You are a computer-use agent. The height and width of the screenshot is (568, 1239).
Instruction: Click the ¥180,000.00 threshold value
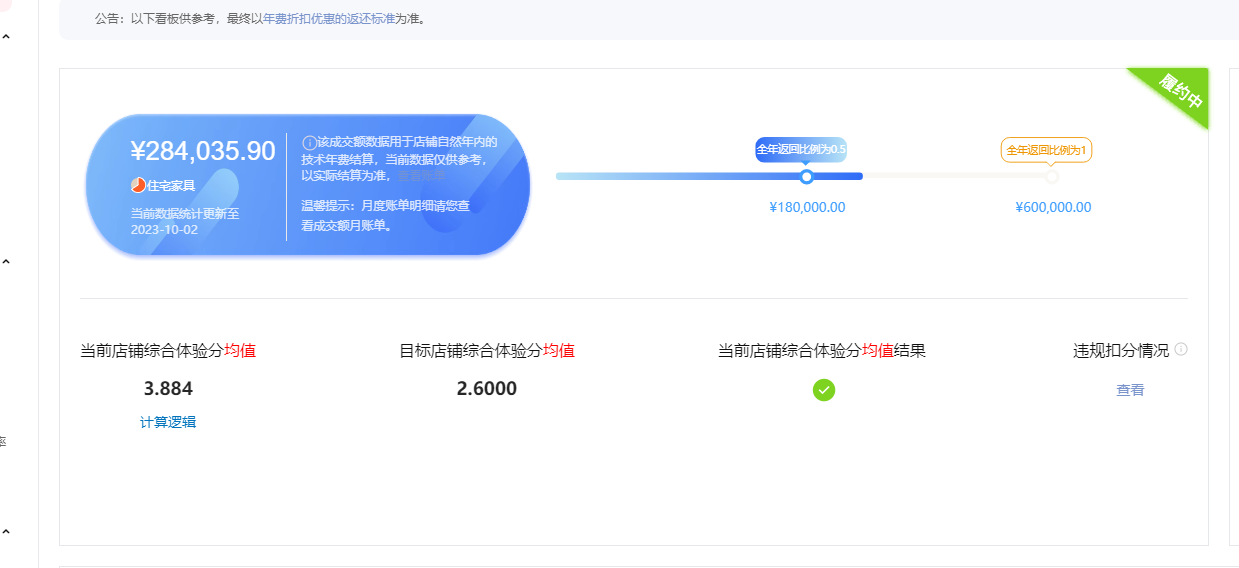point(807,208)
